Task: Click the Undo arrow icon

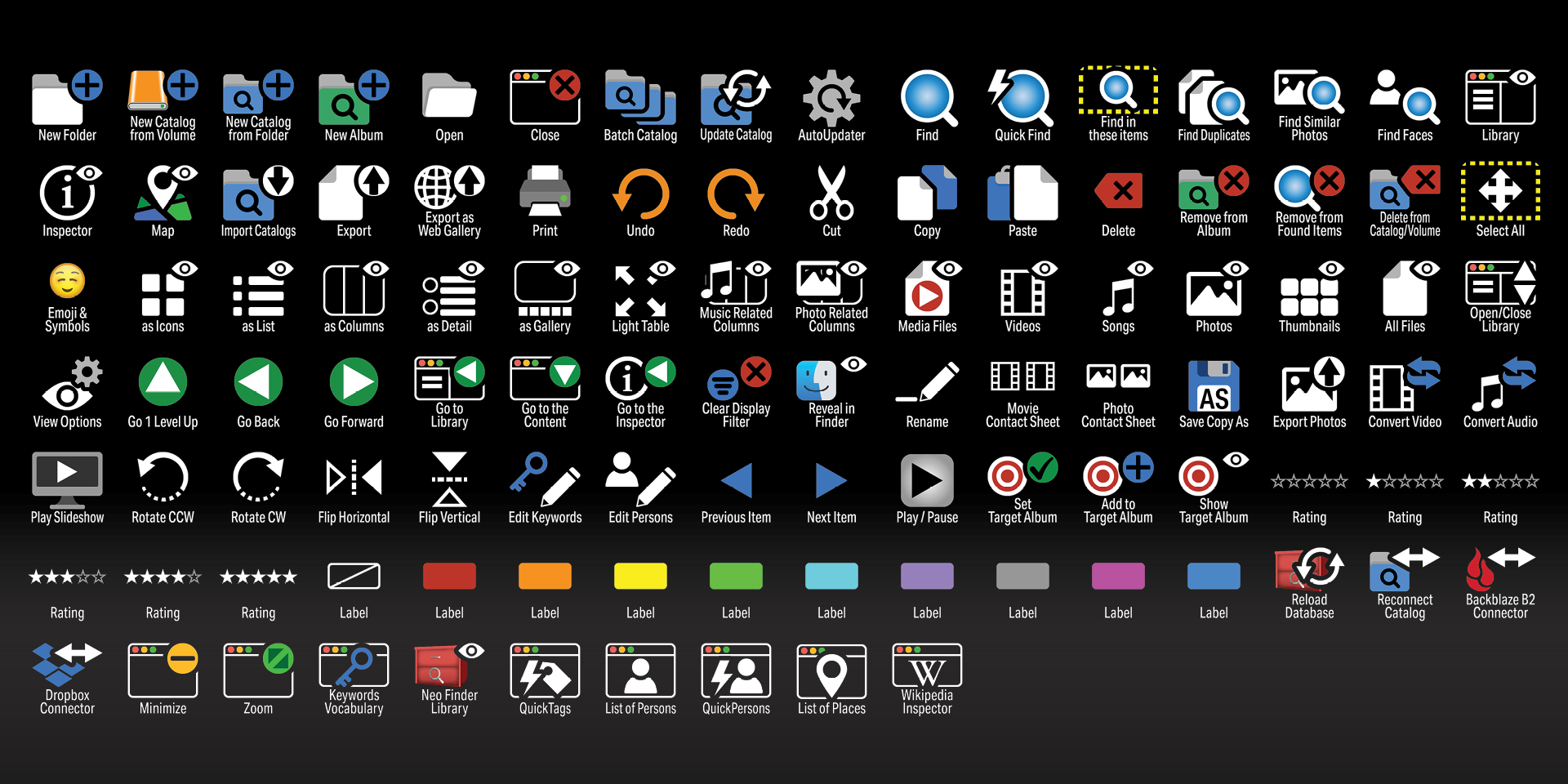Action: 640,193
